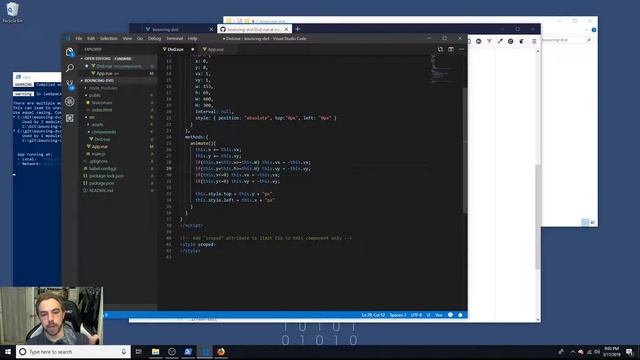
Task: Open the Debug menu
Action: click(x=155, y=38)
